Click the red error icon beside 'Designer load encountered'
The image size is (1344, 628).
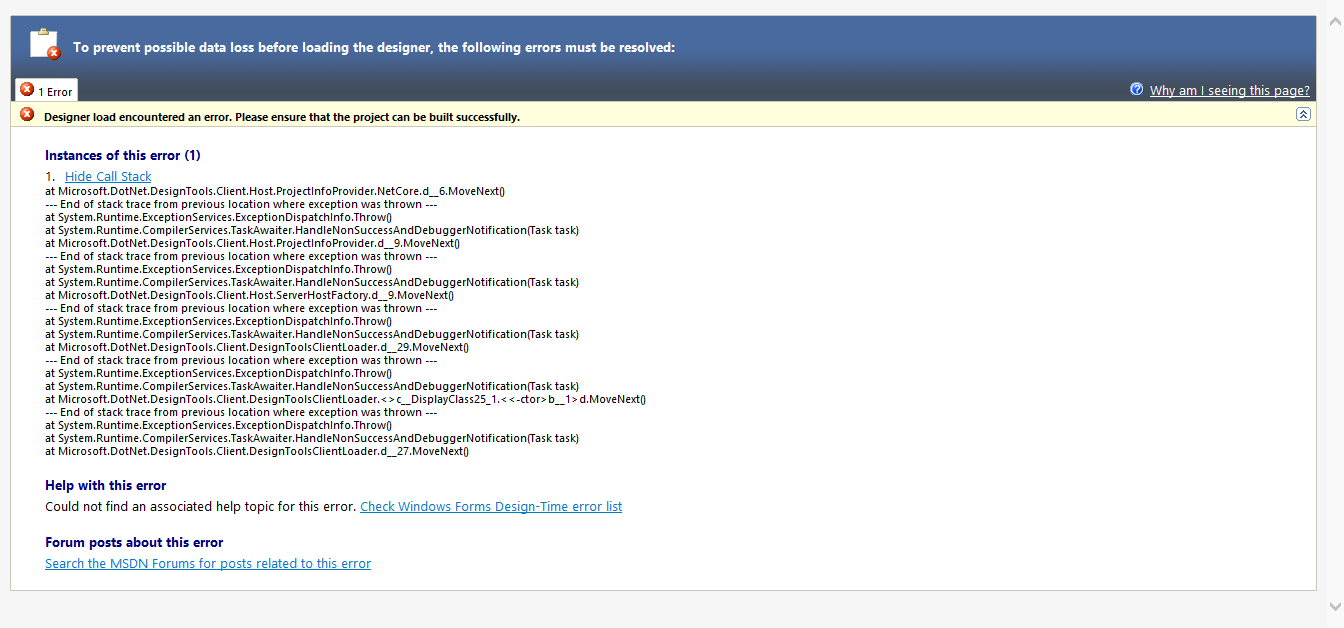tap(27, 115)
